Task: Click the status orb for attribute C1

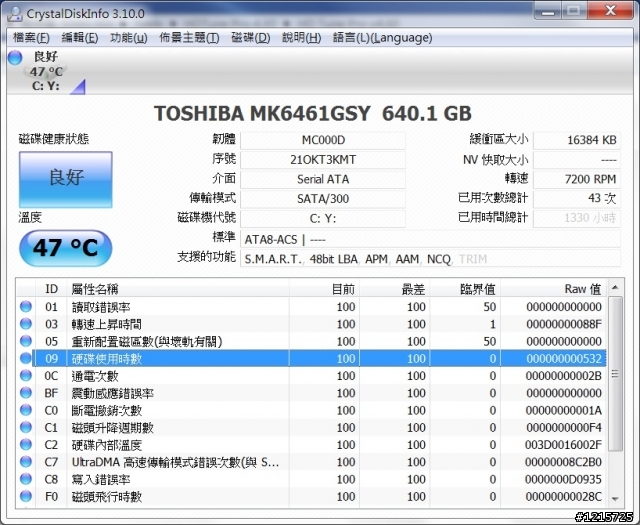Action: coord(26,427)
